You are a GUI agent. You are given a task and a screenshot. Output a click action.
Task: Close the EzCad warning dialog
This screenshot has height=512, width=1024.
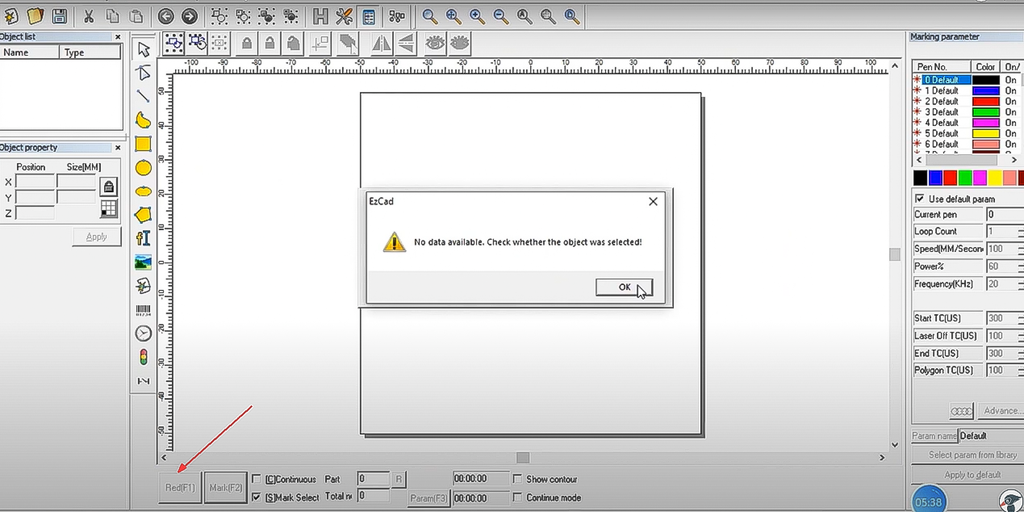pyautogui.click(x=653, y=202)
